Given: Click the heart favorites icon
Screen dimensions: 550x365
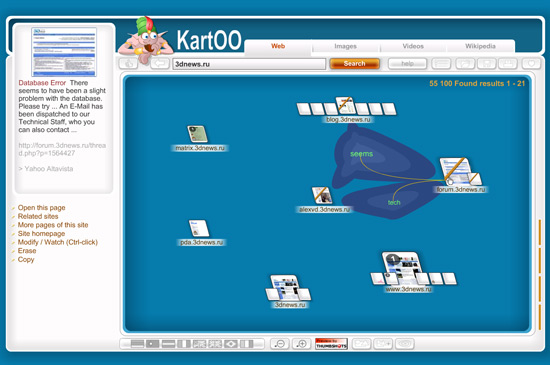Looking at the screenshot, I should (531, 64).
